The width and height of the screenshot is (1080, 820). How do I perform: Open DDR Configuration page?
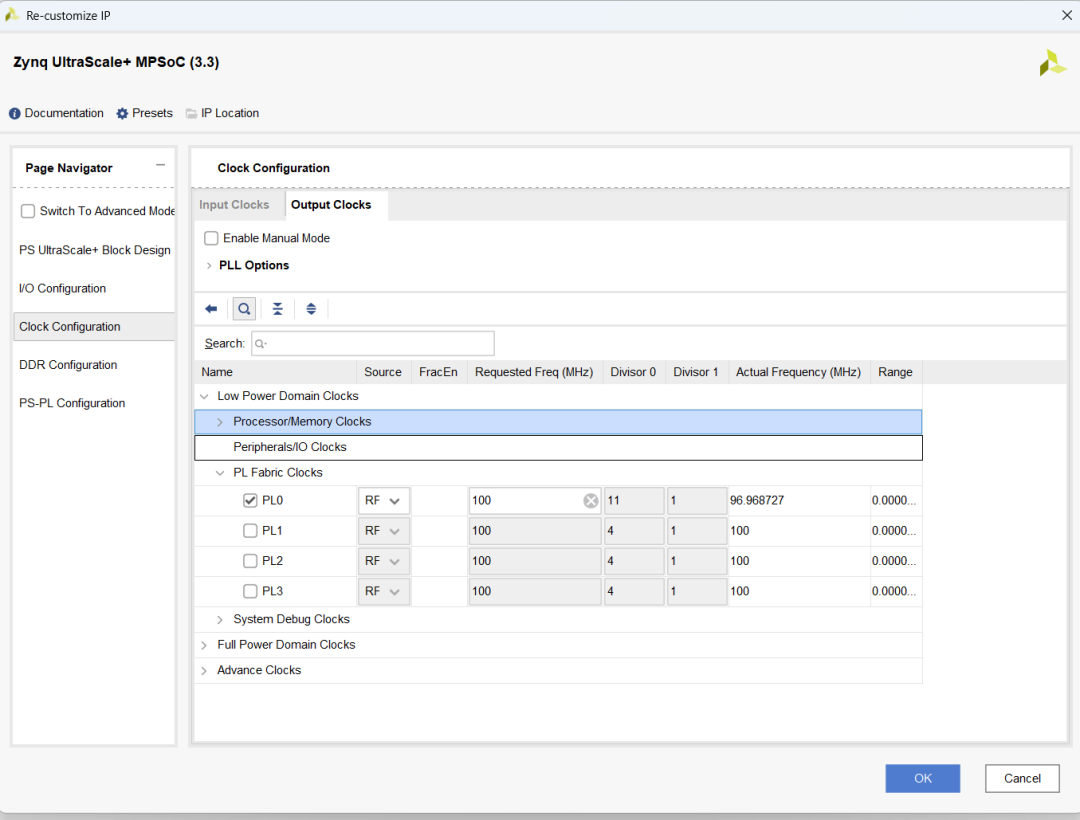point(68,365)
